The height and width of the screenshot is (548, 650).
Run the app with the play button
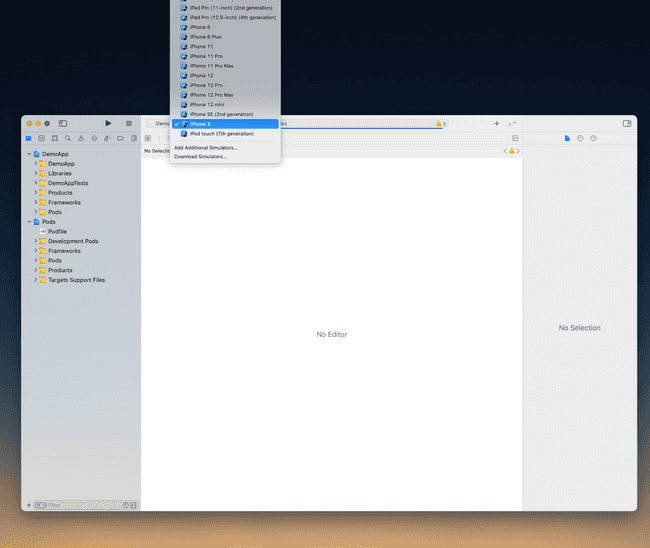pyautogui.click(x=108, y=124)
